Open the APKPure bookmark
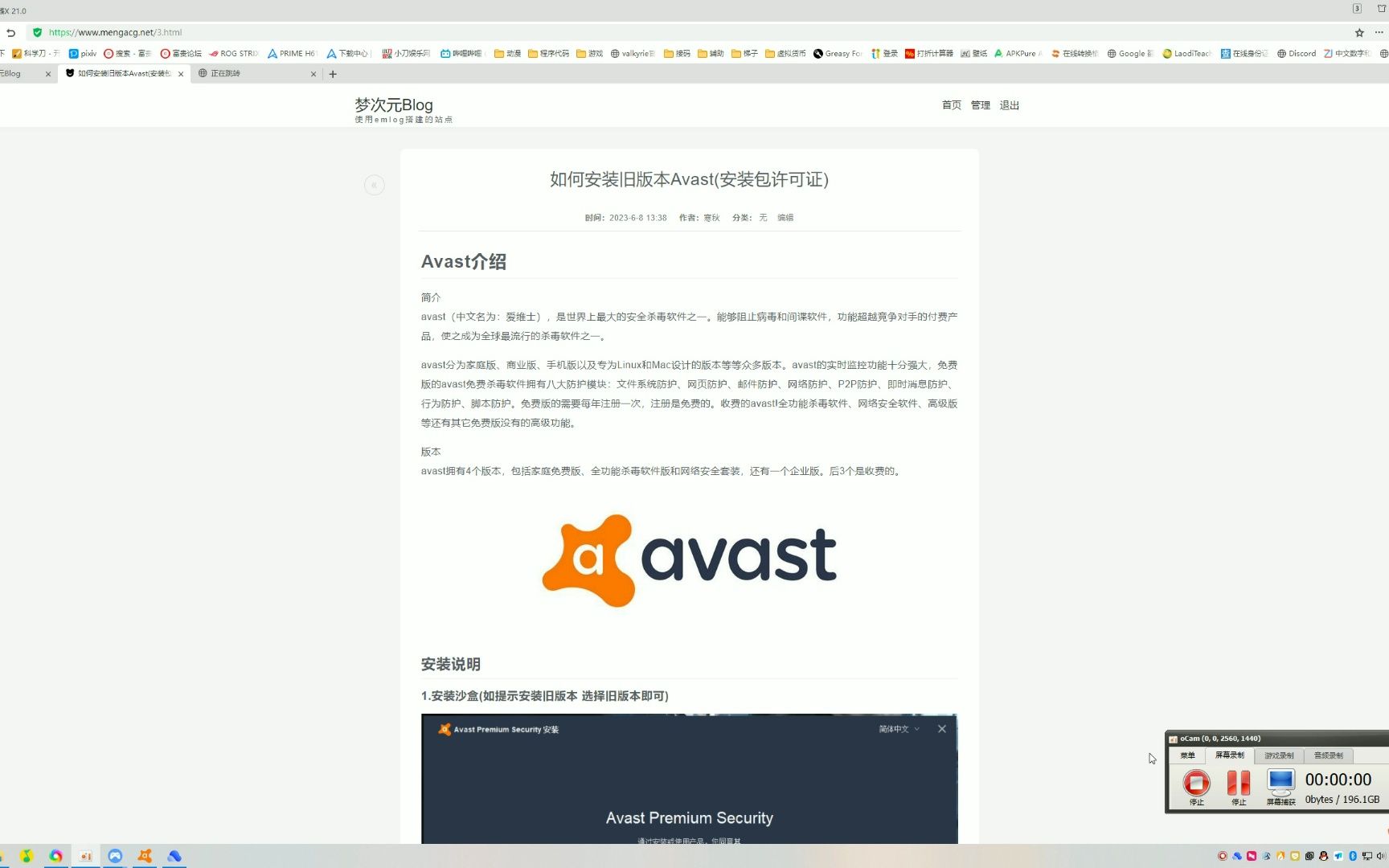 pos(1018,54)
